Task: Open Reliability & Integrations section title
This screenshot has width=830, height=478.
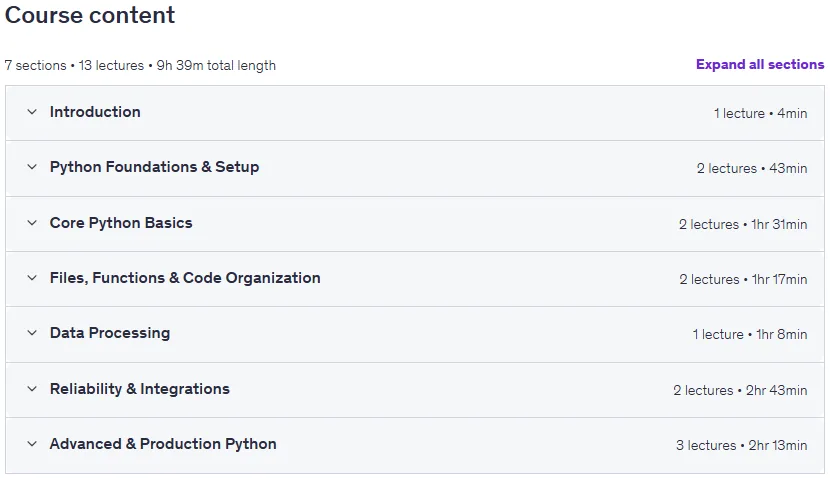Action: (x=140, y=389)
